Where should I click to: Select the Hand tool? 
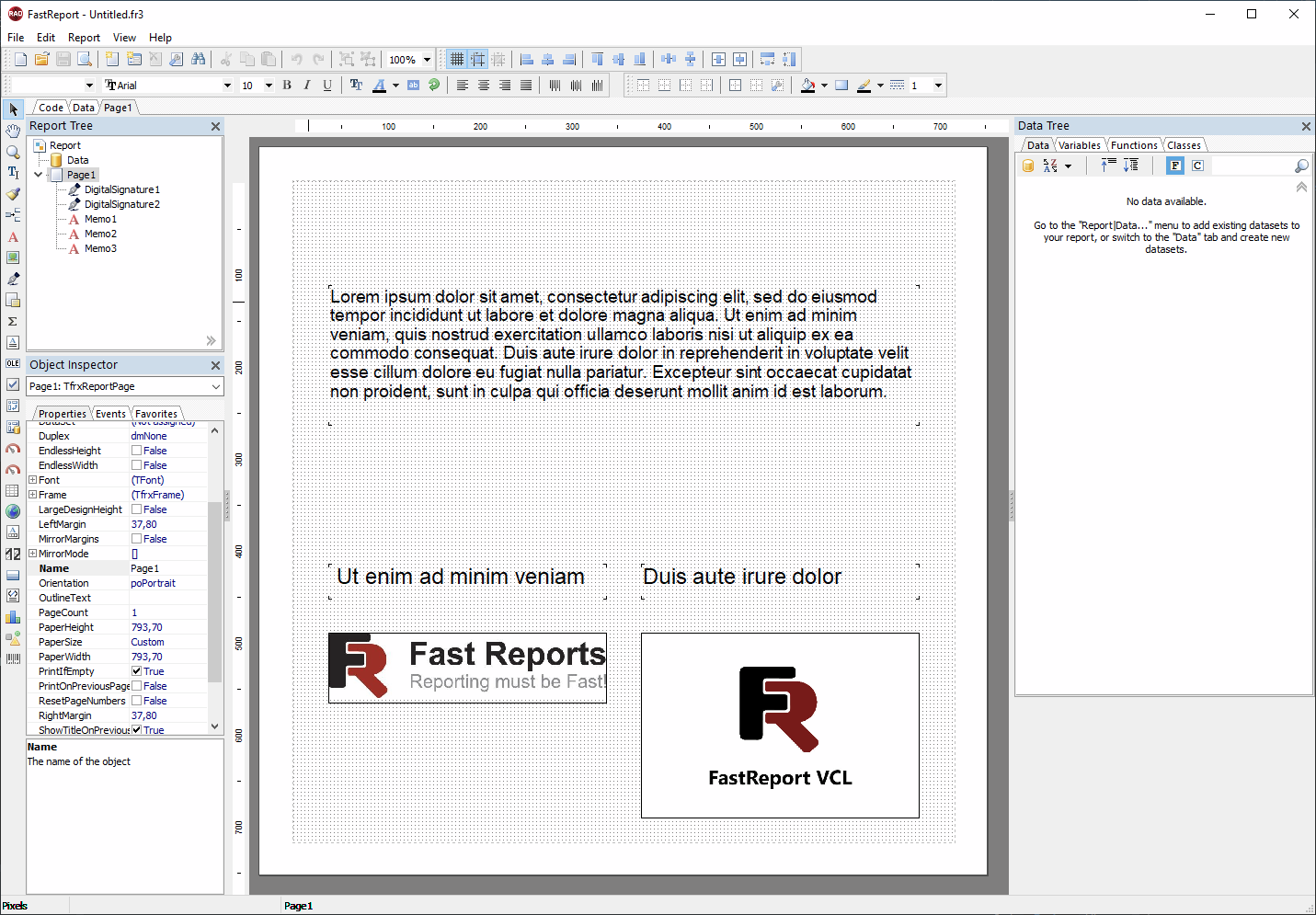(13, 130)
